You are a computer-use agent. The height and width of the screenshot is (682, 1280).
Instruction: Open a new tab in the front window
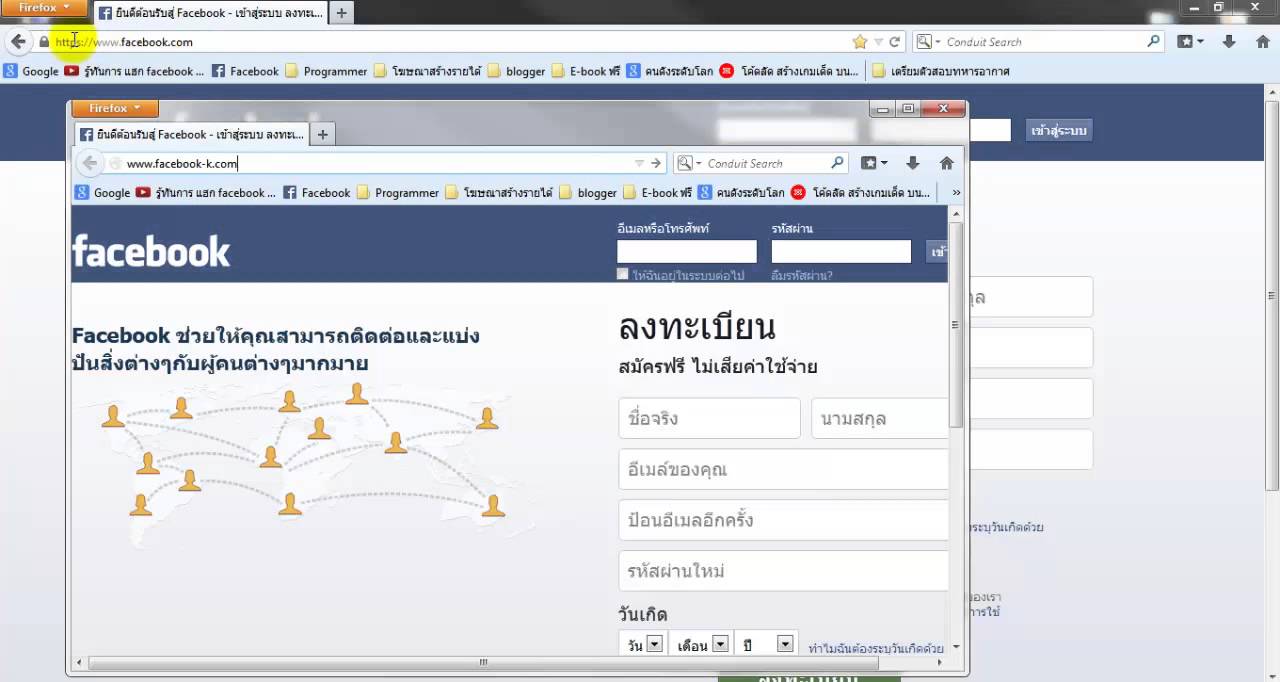tap(322, 134)
